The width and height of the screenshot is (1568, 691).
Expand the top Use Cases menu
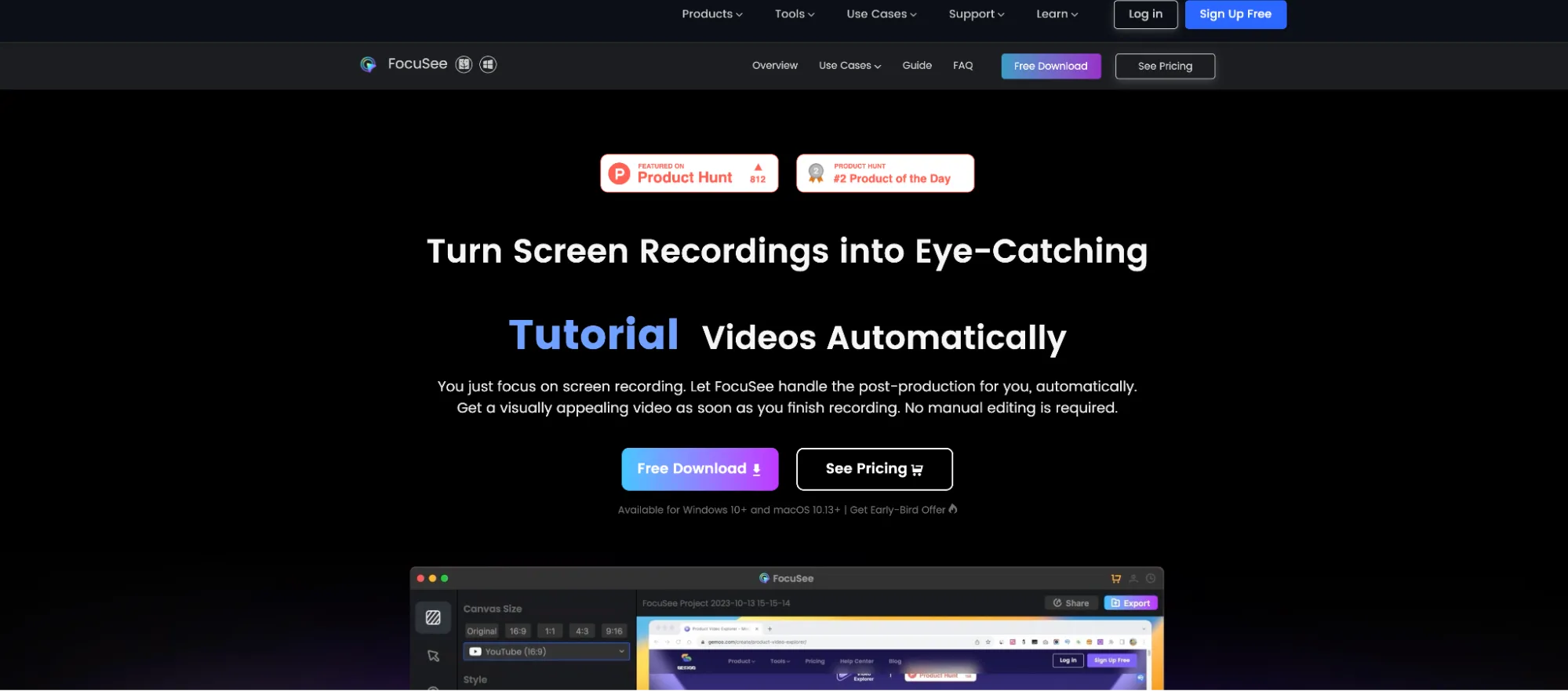click(x=881, y=14)
